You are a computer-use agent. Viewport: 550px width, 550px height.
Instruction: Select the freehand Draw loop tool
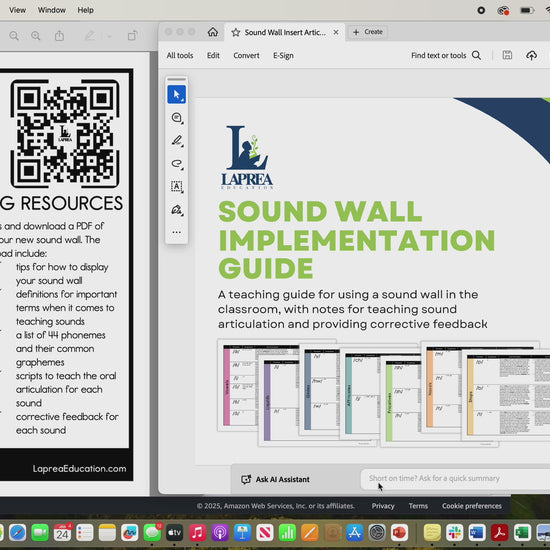pyautogui.click(x=177, y=164)
